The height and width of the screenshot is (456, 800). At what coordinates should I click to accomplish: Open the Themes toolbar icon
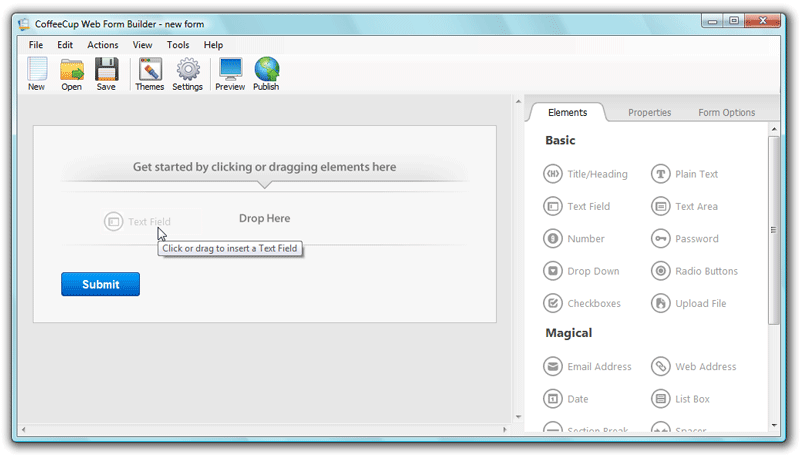click(x=149, y=74)
